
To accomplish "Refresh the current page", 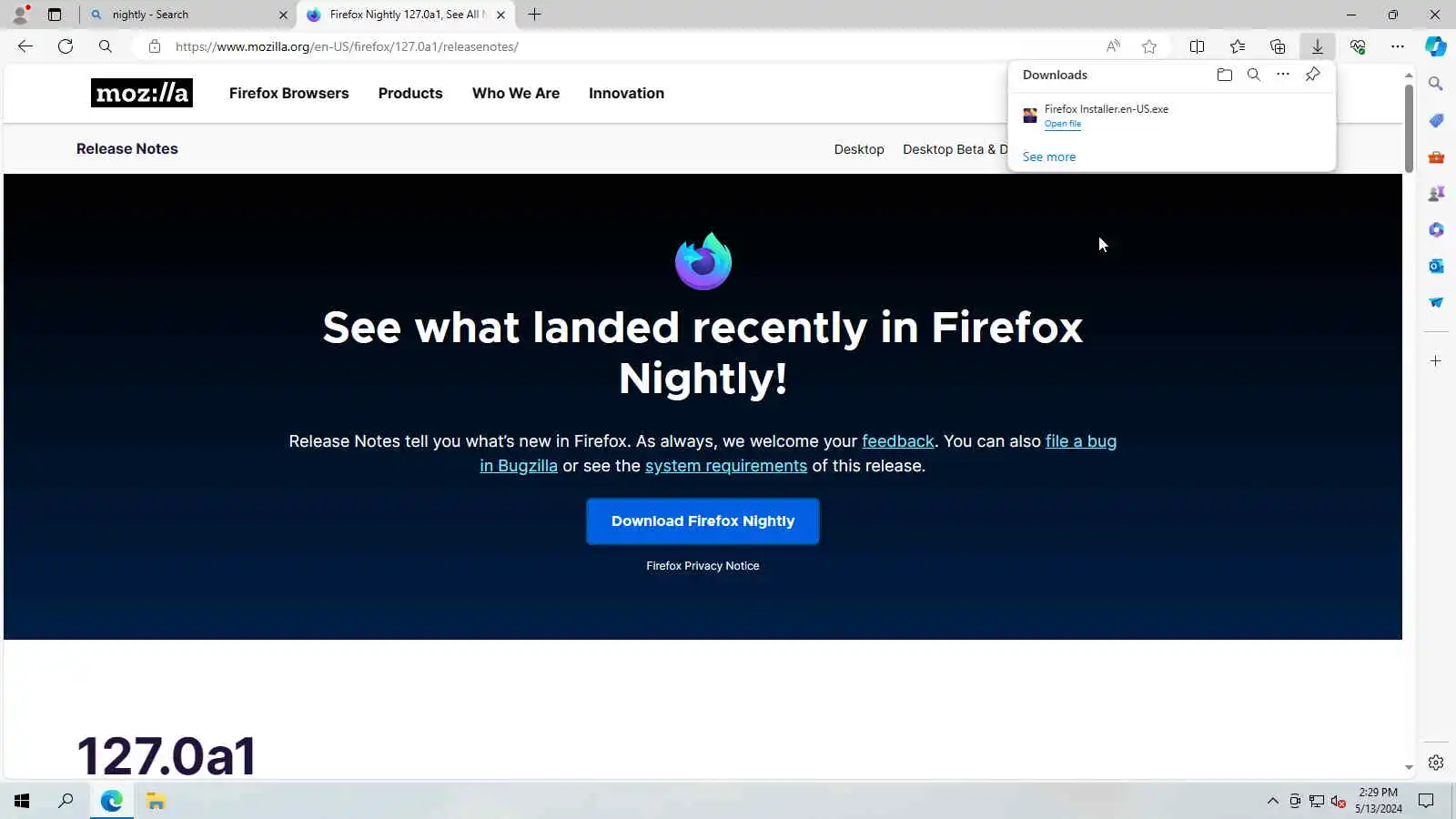I will click(66, 46).
